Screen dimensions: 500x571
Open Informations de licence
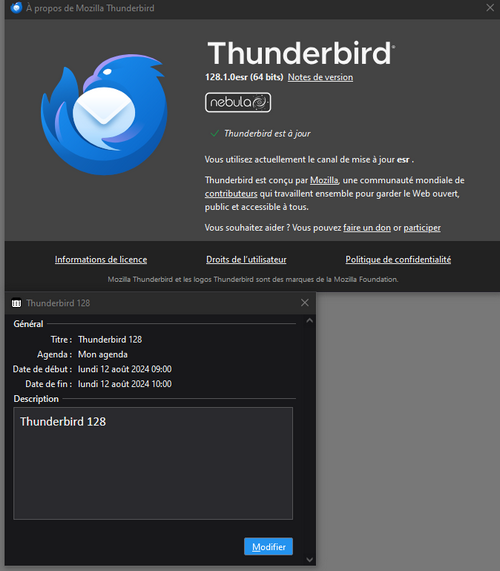(x=101, y=260)
